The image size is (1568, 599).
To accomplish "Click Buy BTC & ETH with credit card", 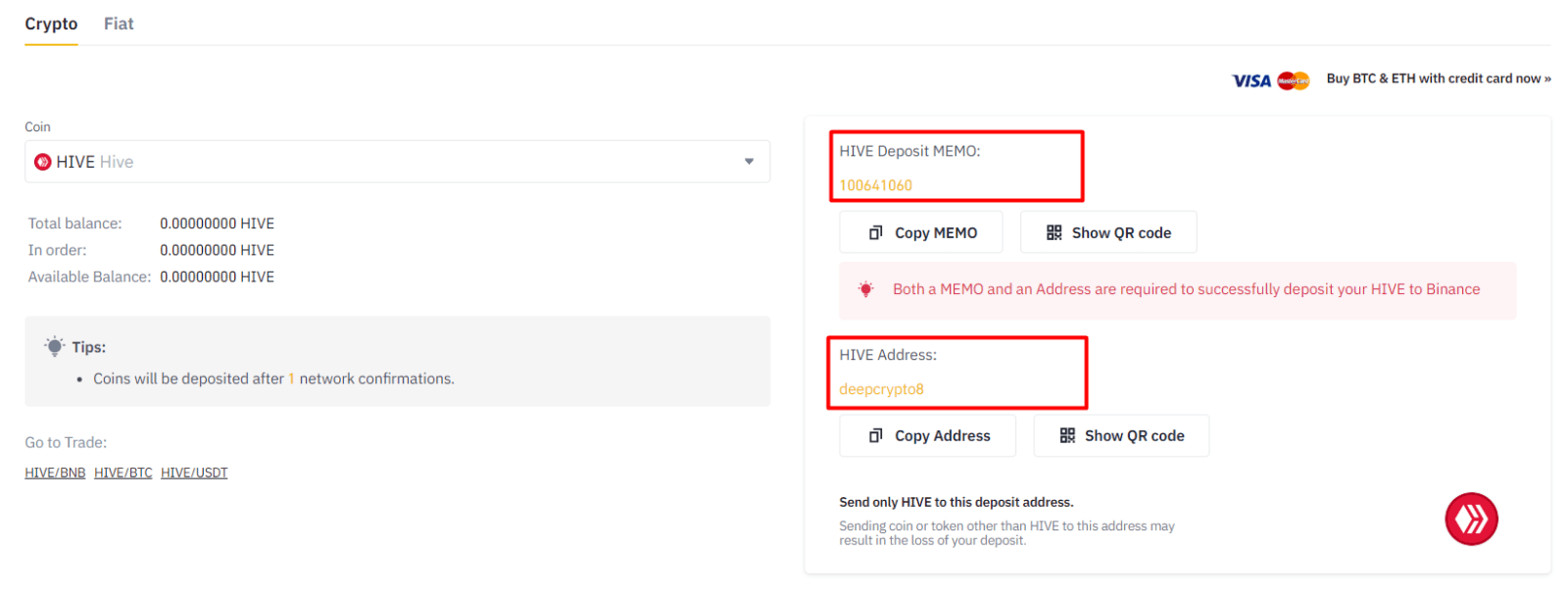I will pyautogui.click(x=1438, y=78).
